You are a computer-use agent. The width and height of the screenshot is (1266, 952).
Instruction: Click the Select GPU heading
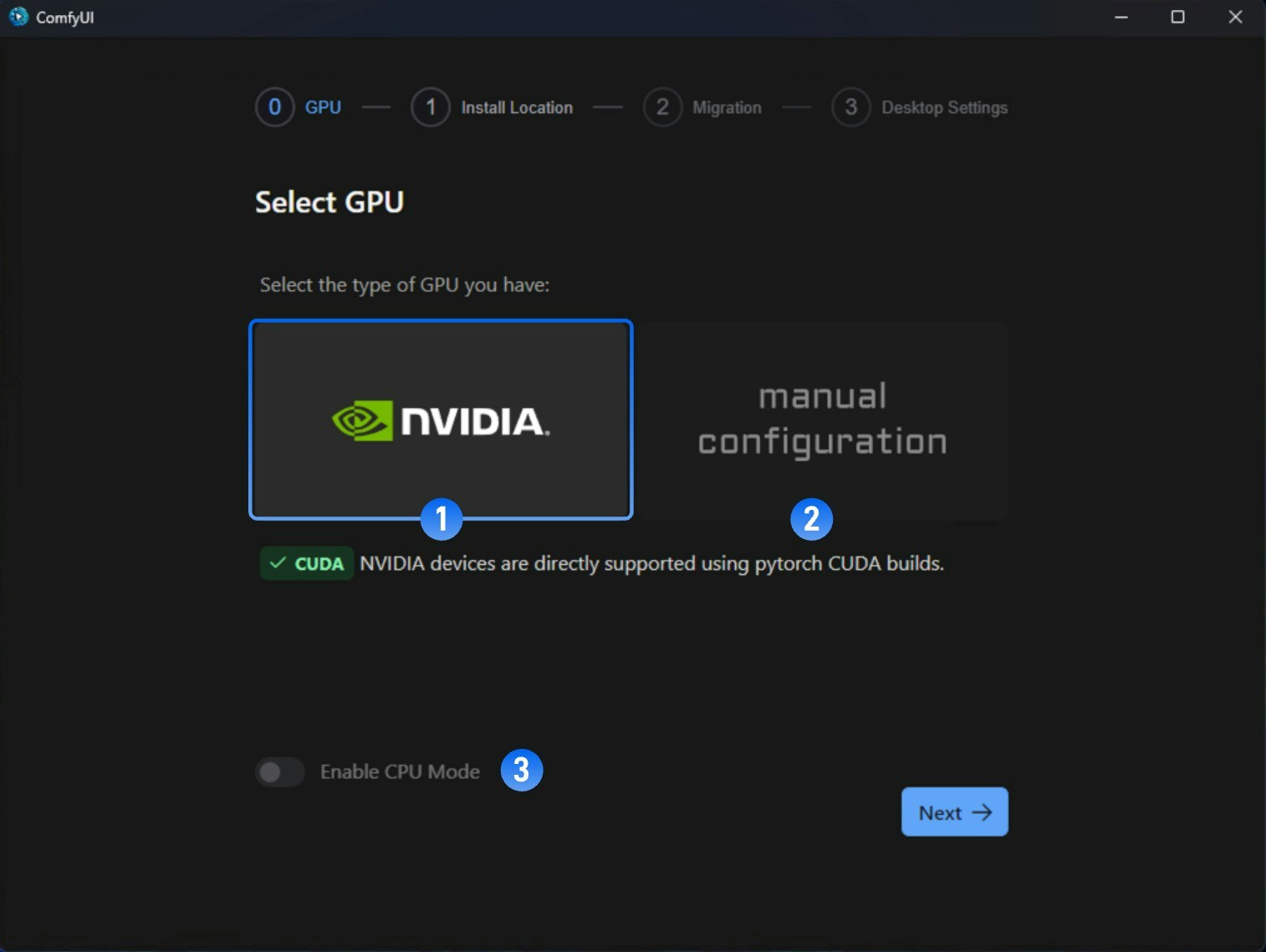coord(329,201)
